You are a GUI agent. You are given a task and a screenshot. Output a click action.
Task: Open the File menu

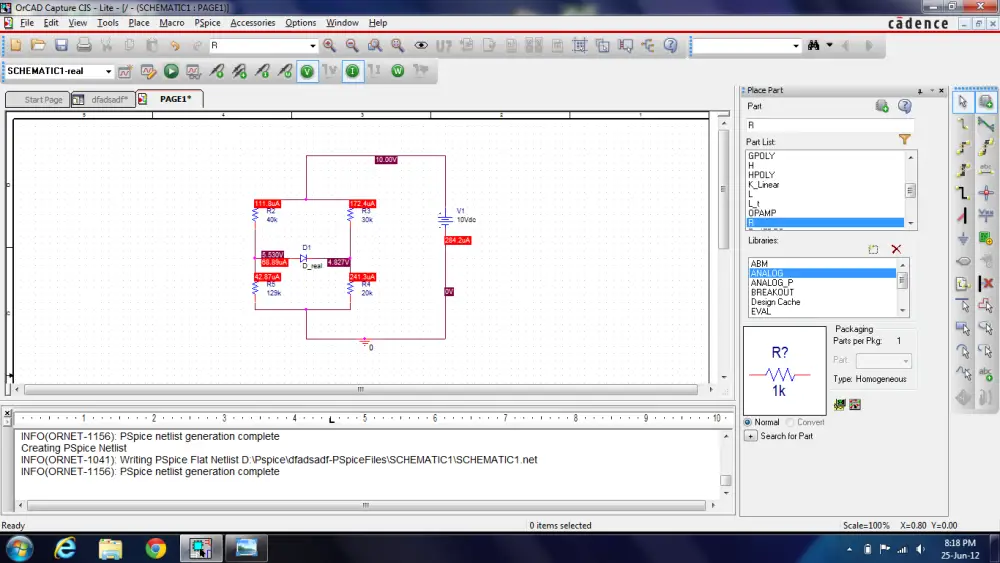click(x=27, y=22)
